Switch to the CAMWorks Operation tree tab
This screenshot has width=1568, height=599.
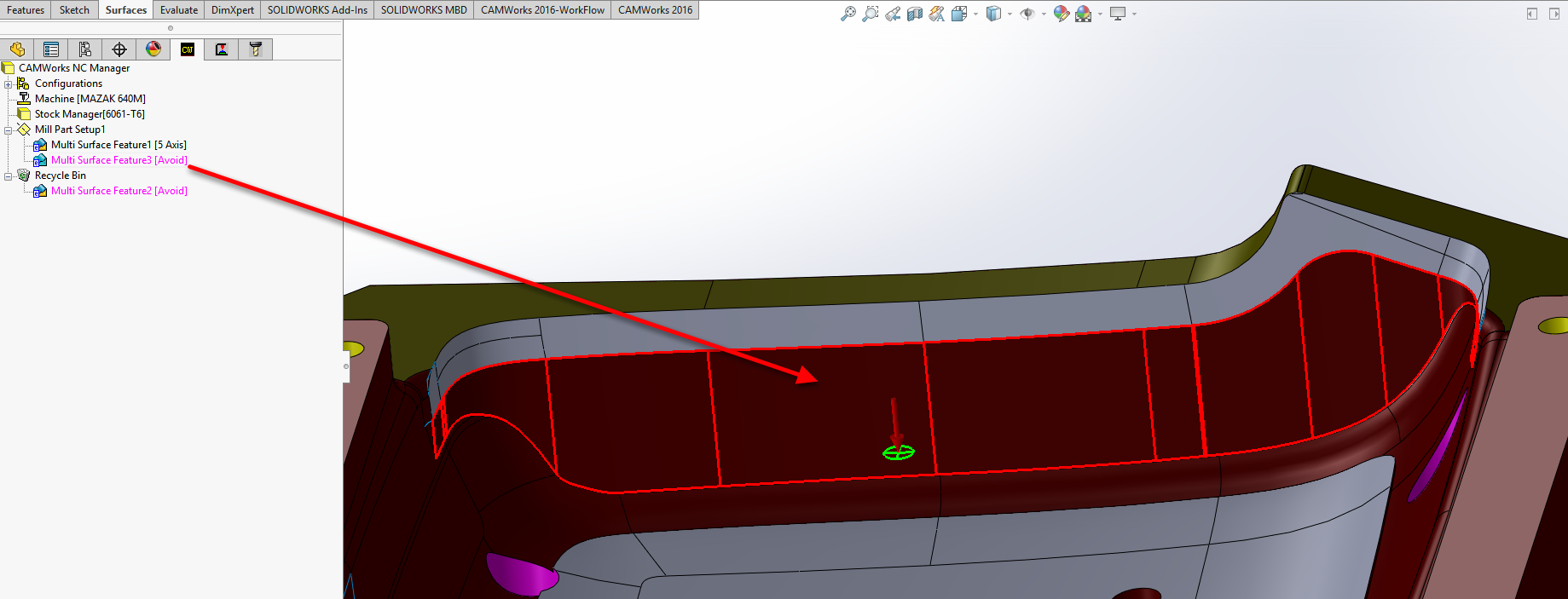click(x=222, y=49)
